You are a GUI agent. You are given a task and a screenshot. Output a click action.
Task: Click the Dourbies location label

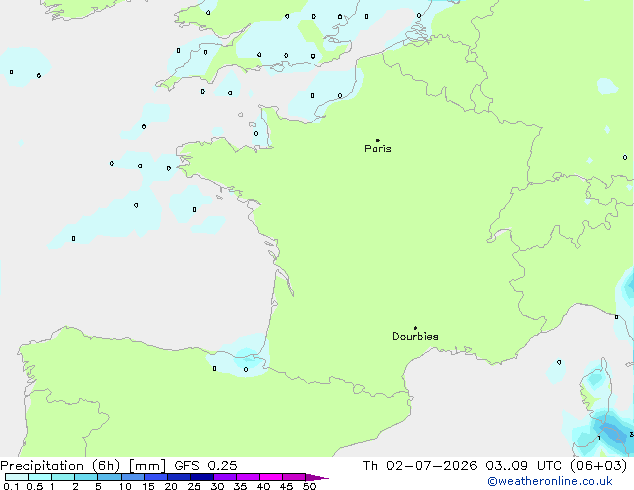click(415, 336)
